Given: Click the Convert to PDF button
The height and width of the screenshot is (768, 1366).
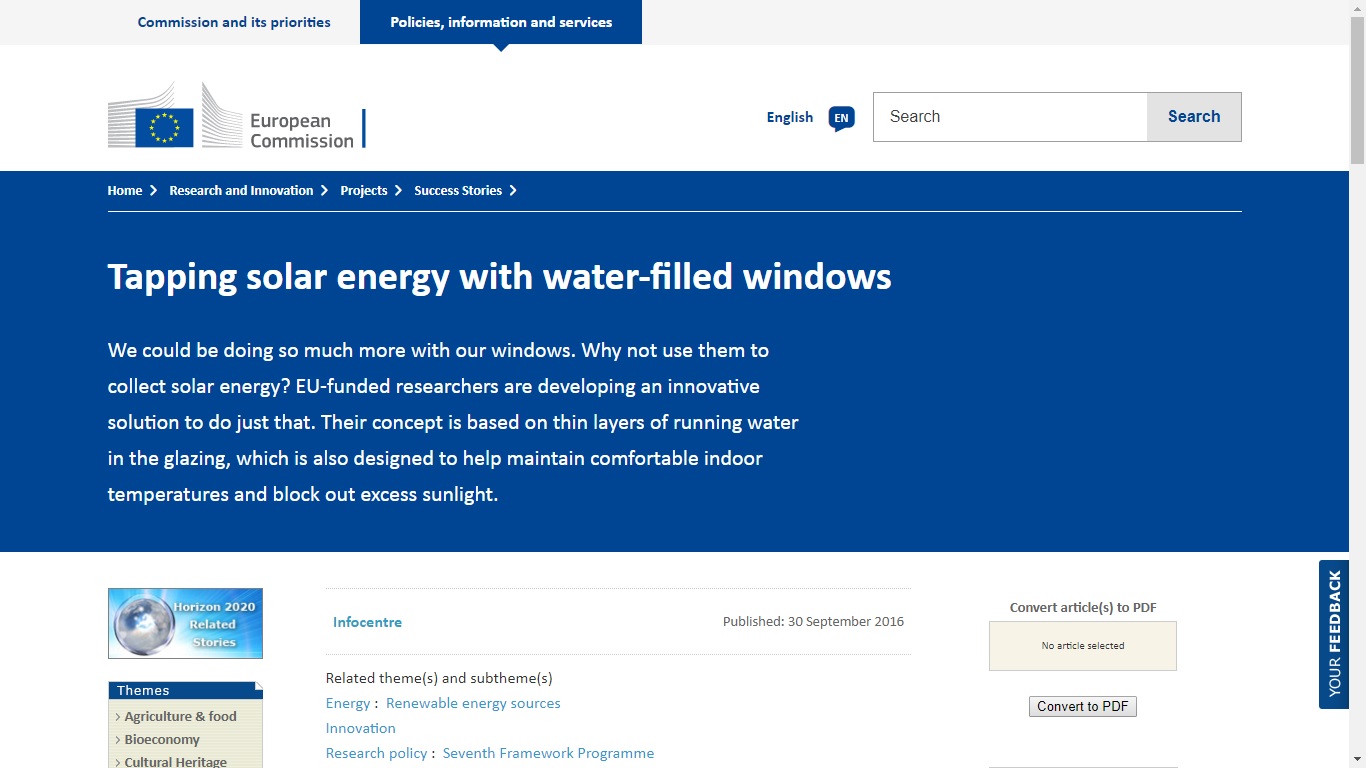Looking at the screenshot, I should 1082,707.
